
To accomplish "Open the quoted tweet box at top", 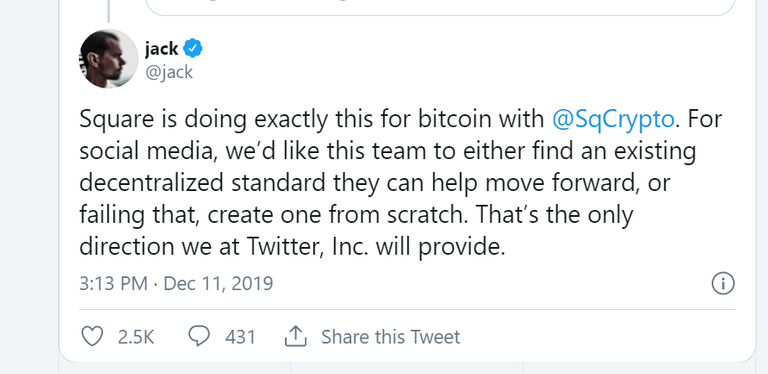I will (x=440, y=7).
